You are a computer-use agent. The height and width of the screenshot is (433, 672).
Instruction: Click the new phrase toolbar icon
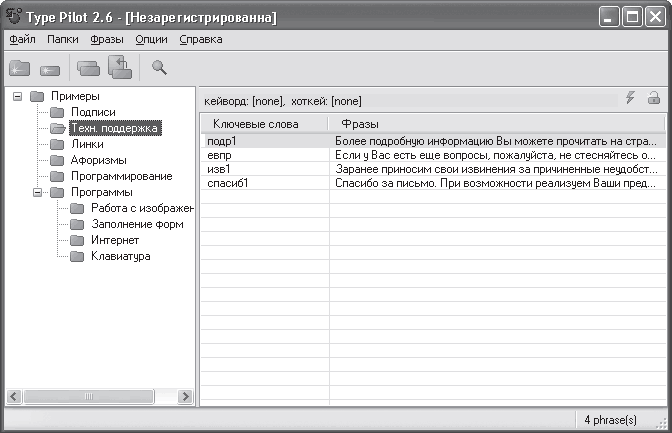pyautogui.click(x=50, y=70)
